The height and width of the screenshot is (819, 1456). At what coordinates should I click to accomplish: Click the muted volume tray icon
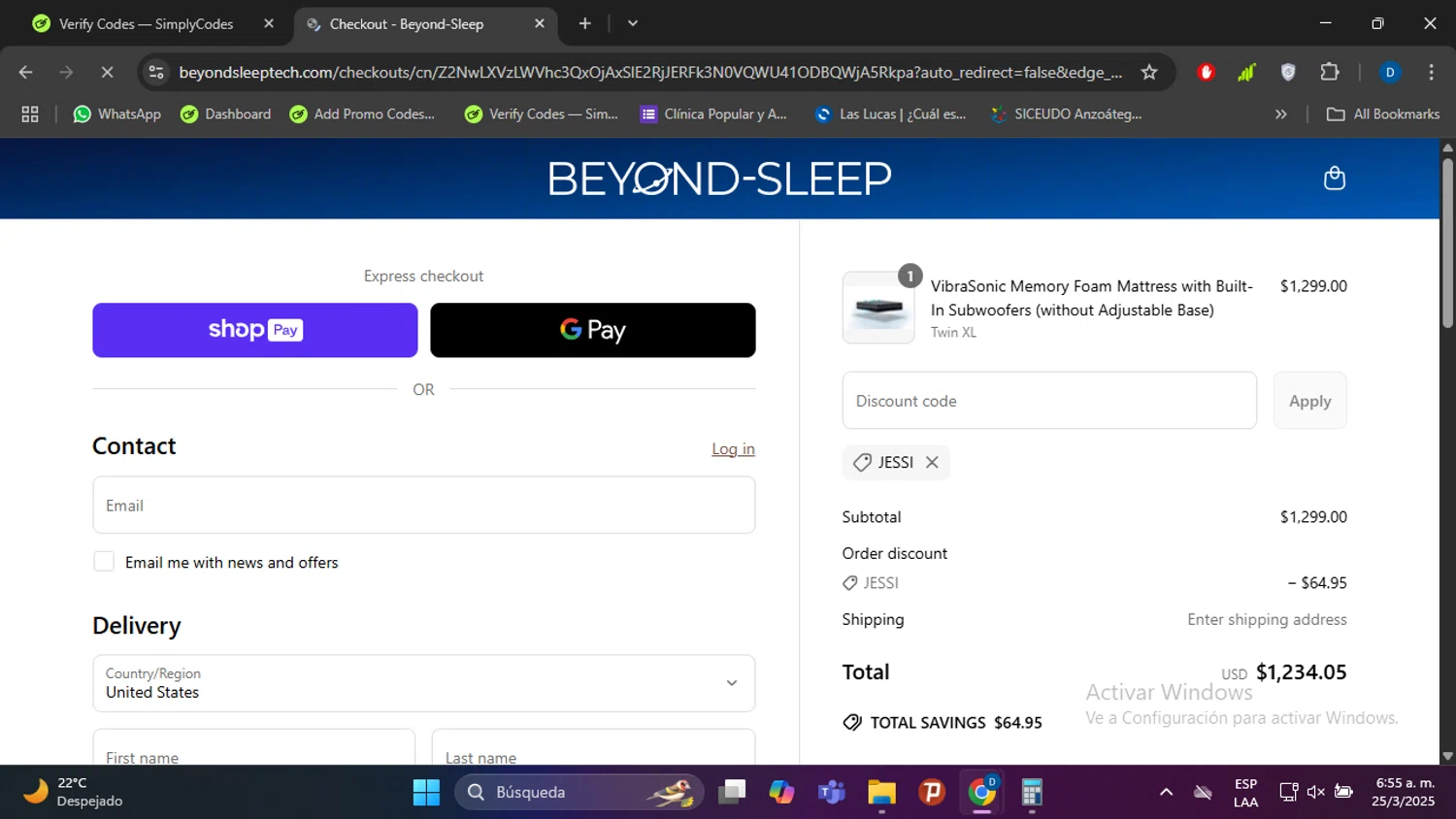click(x=1316, y=793)
